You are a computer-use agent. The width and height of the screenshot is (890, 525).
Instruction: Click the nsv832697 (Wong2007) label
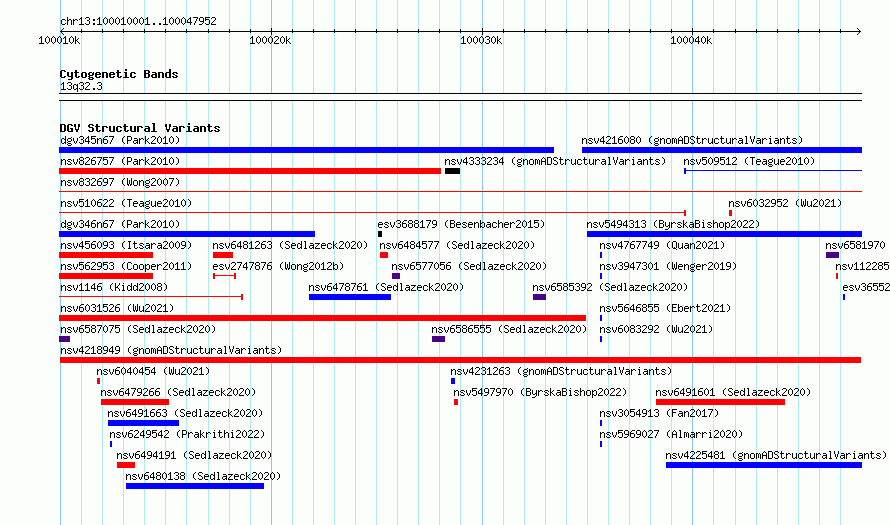tap(120, 182)
